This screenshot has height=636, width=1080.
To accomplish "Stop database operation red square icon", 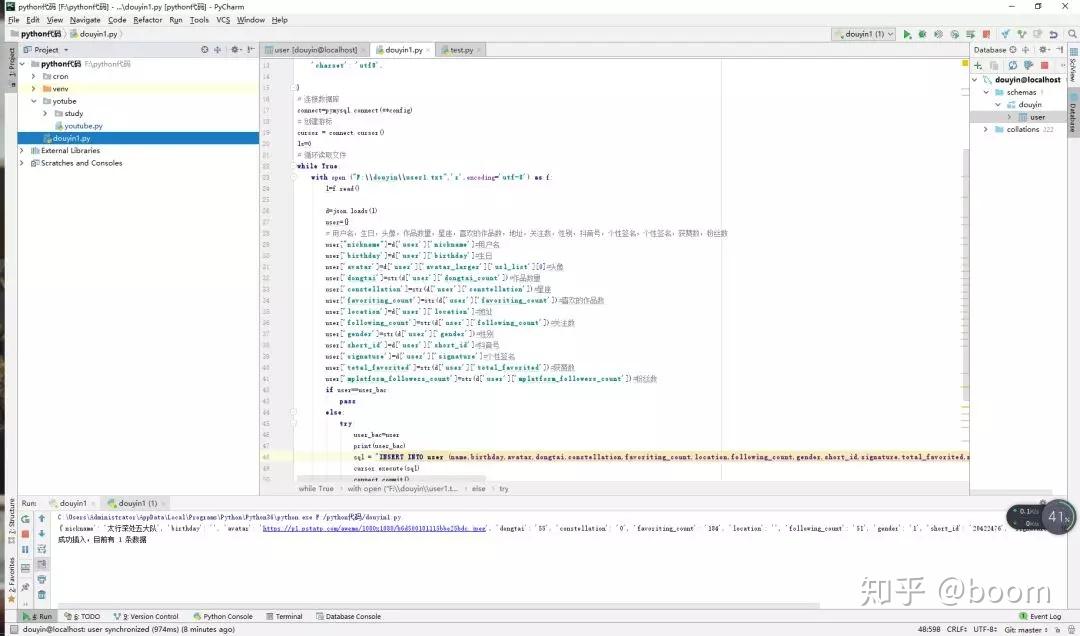I will 1044,65.
